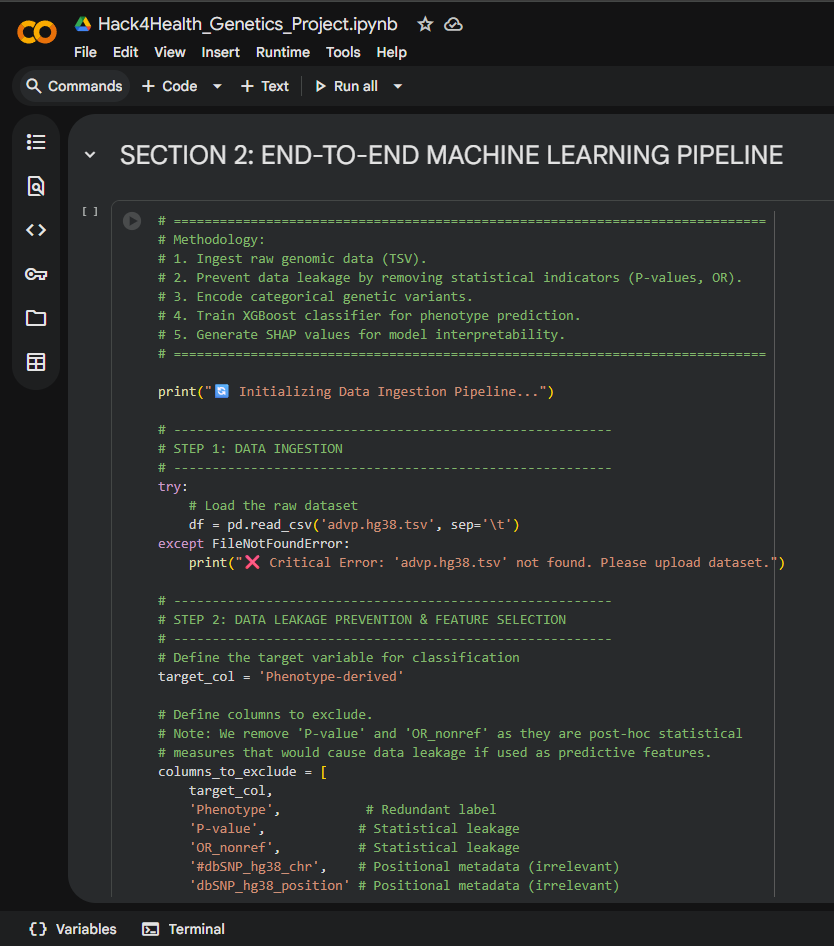Open the files folder panel
Viewport: 834px width, 946px height.
tap(36, 318)
